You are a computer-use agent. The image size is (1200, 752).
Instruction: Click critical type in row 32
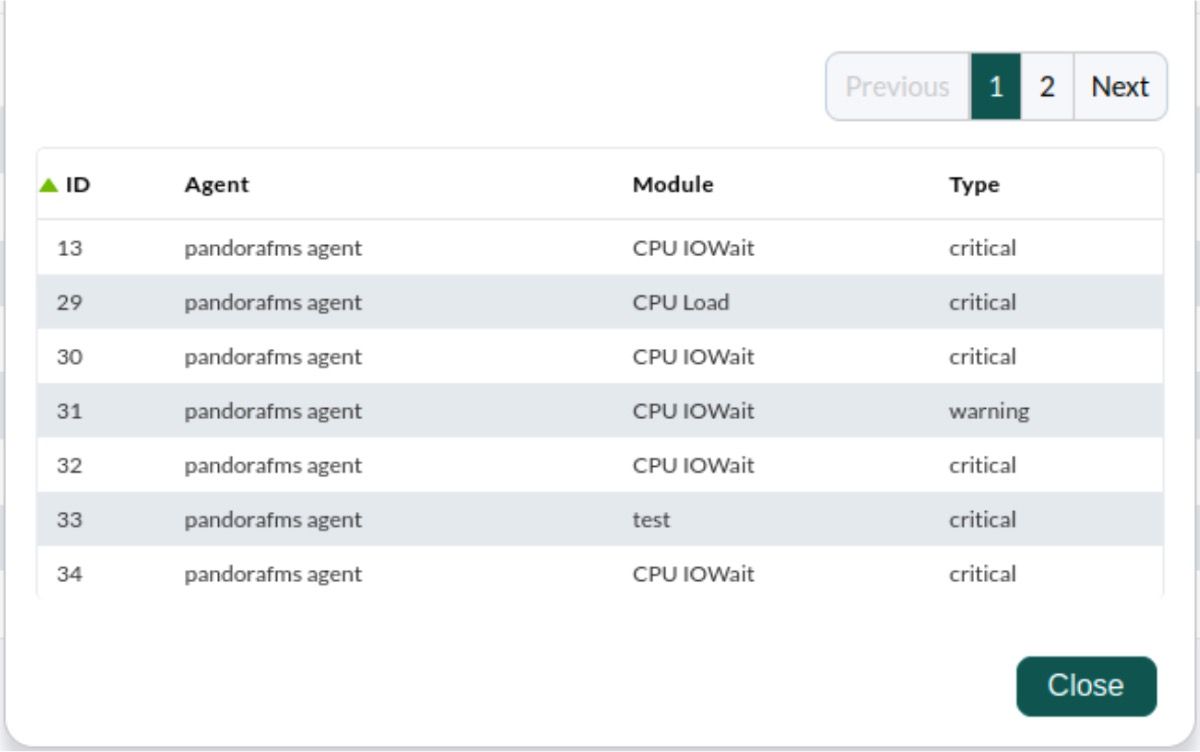pos(982,465)
